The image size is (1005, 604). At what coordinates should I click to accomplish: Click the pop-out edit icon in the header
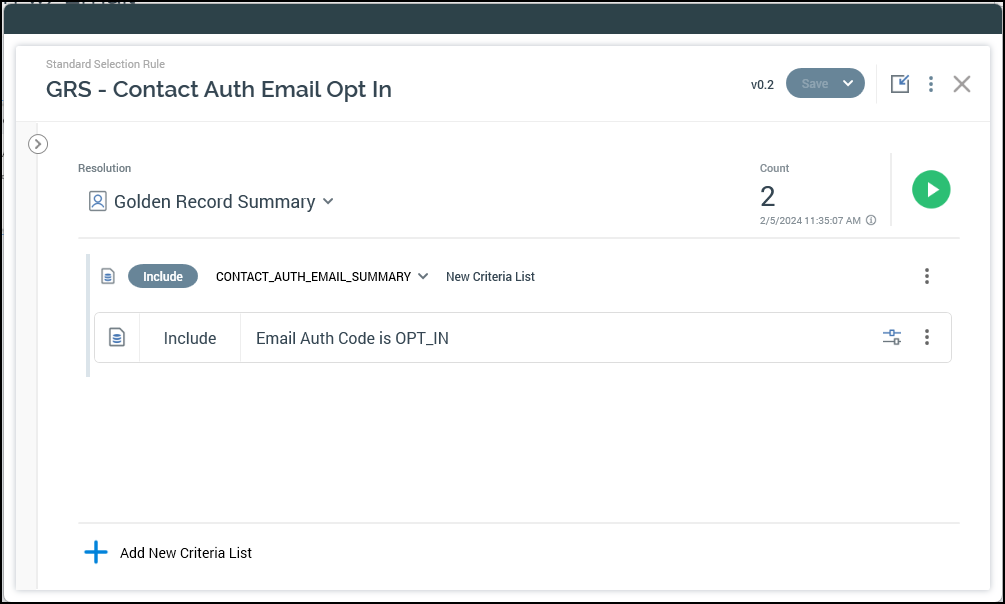tap(900, 84)
